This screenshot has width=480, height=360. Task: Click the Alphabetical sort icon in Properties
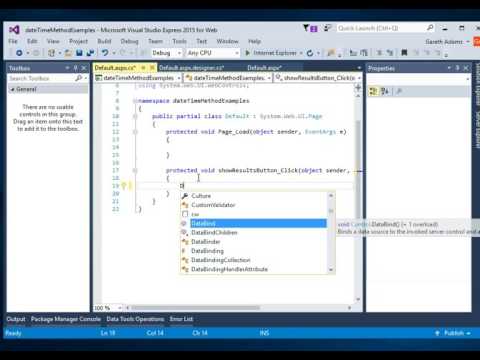point(385,91)
